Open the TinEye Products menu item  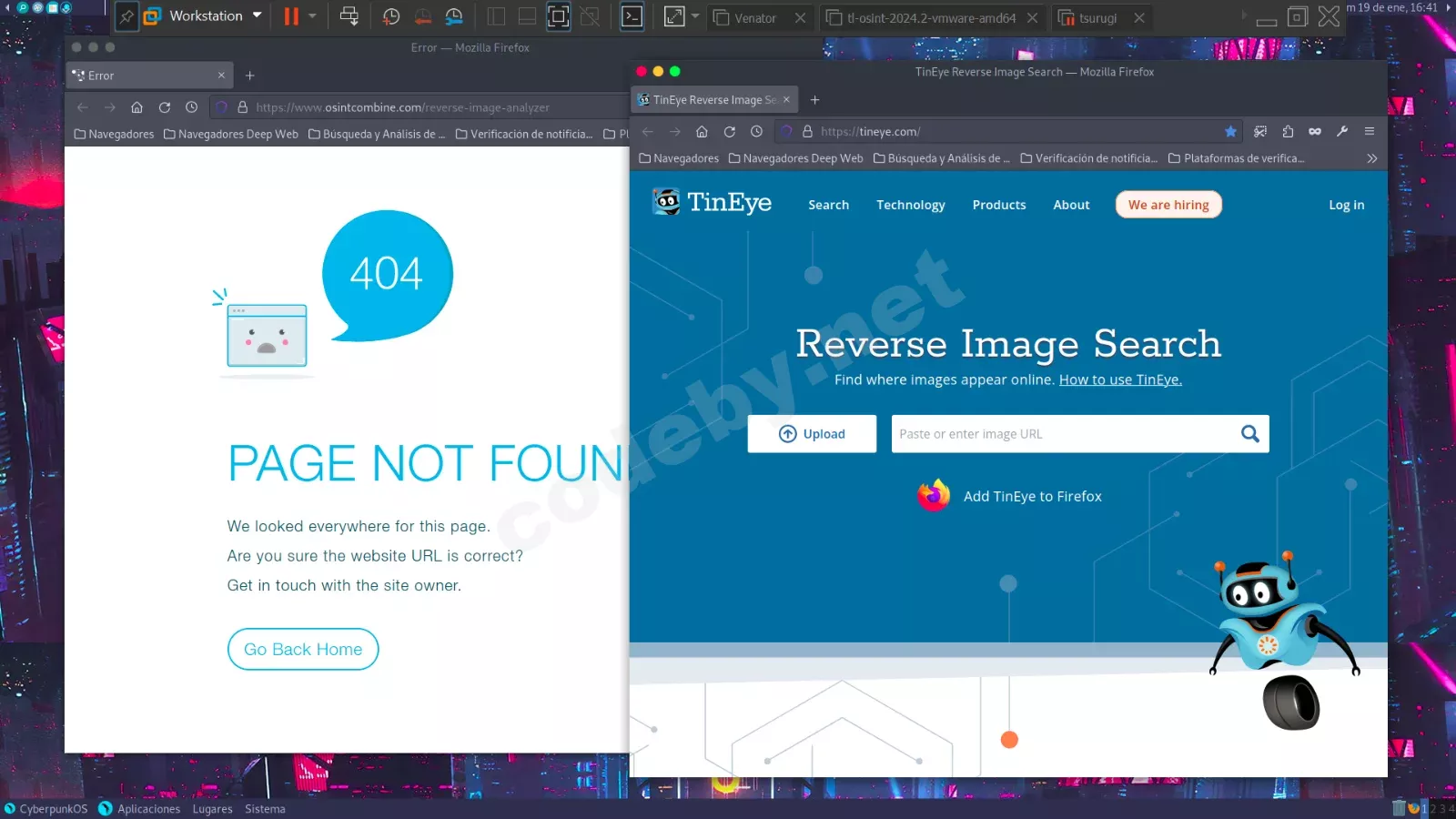[x=998, y=205]
